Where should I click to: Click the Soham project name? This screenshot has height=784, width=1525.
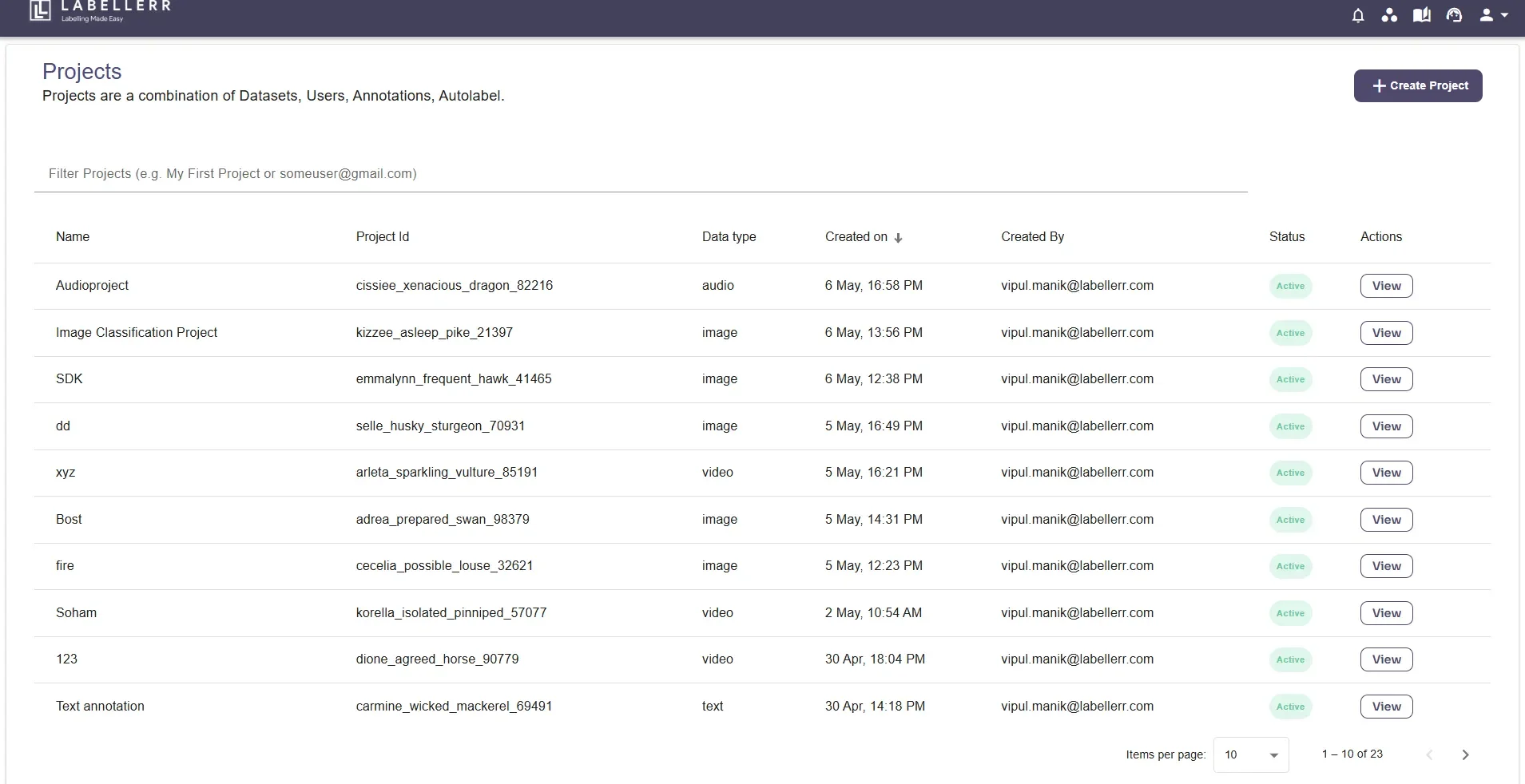76,612
